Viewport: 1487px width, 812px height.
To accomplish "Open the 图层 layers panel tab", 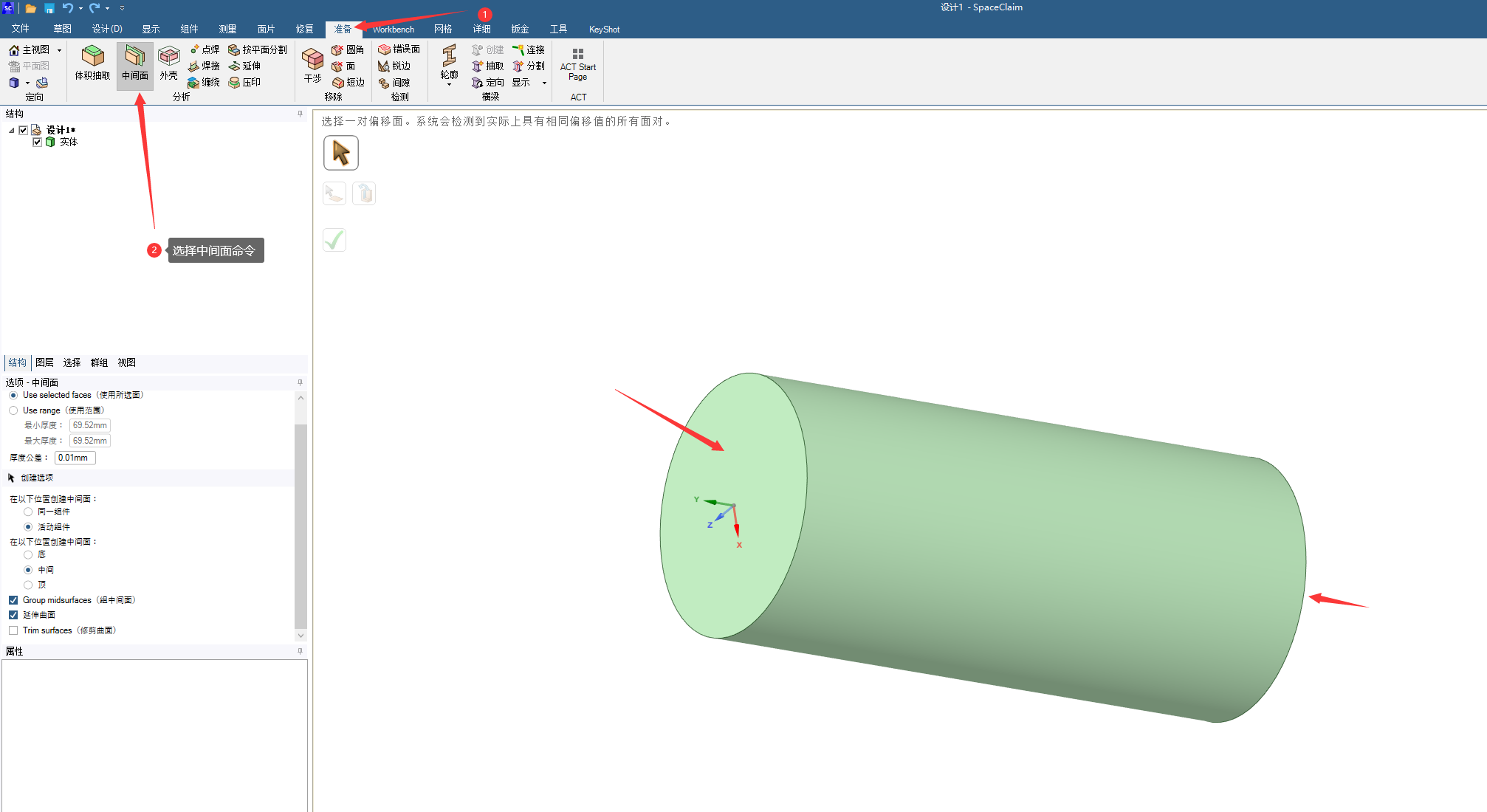I will [44, 362].
